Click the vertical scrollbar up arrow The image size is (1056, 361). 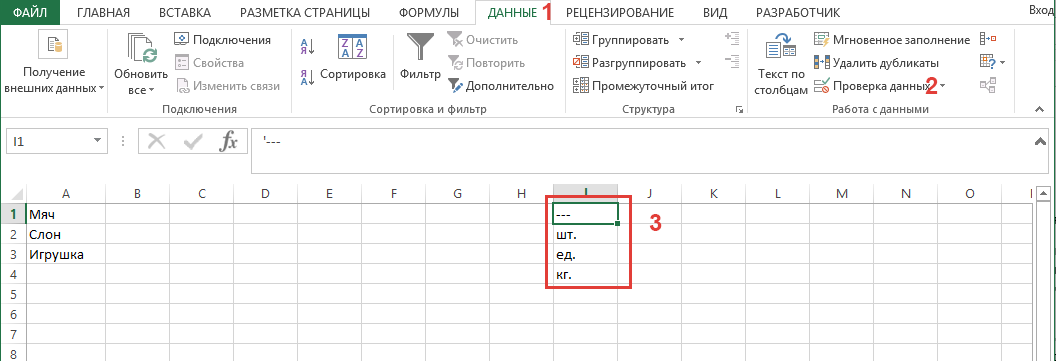point(1043,194)
